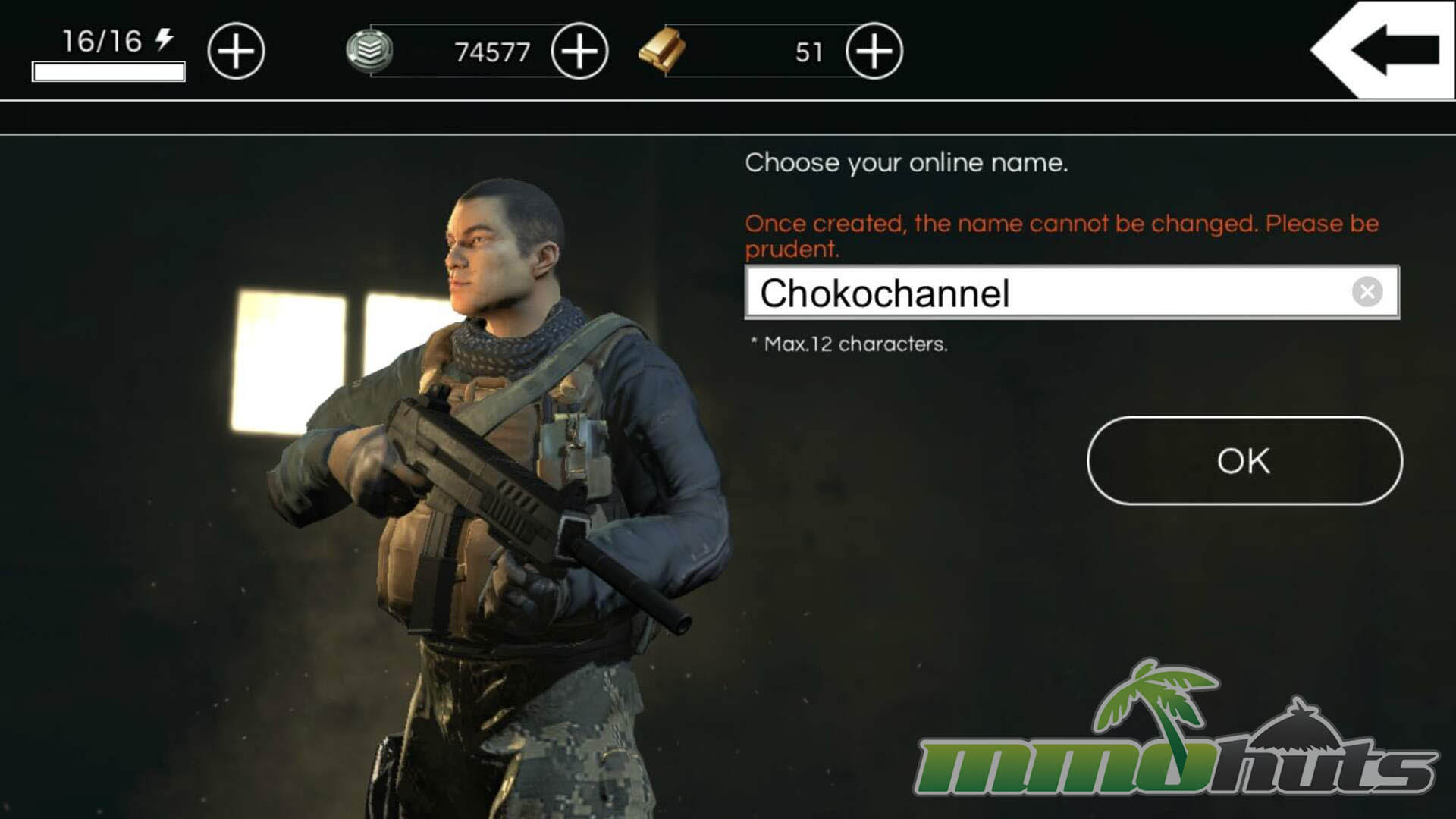The width and height of the screenshot is (1456, 819).
Task: Confirm the name with OK button
Action: coord(1244,460)
